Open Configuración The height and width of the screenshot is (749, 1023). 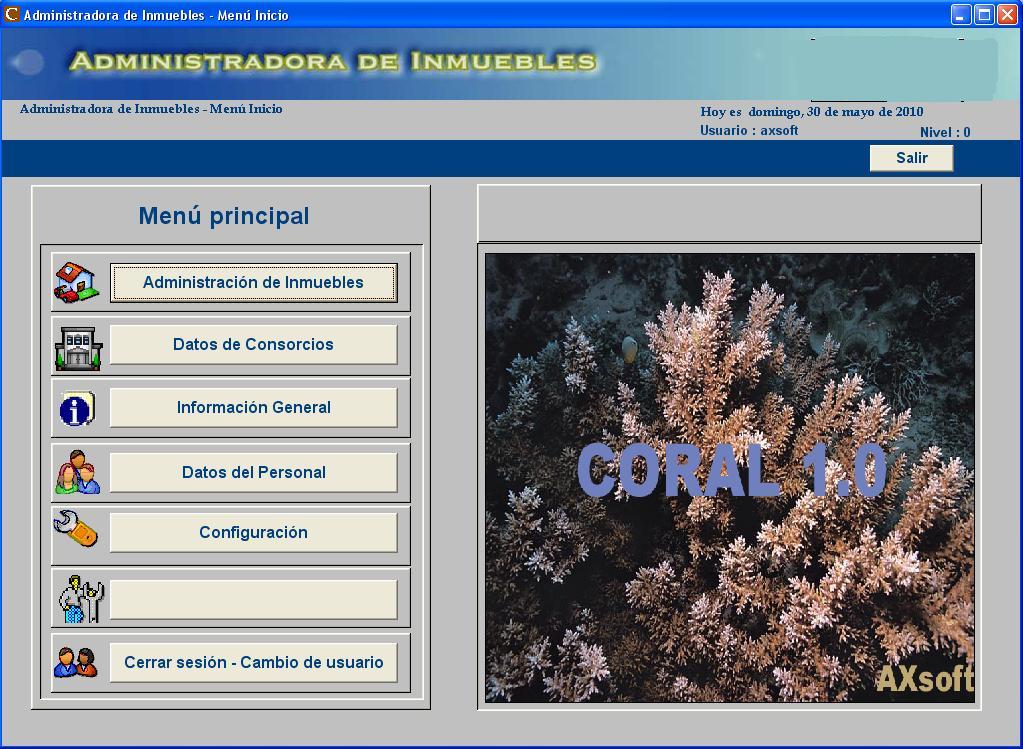tap(253, 532)
